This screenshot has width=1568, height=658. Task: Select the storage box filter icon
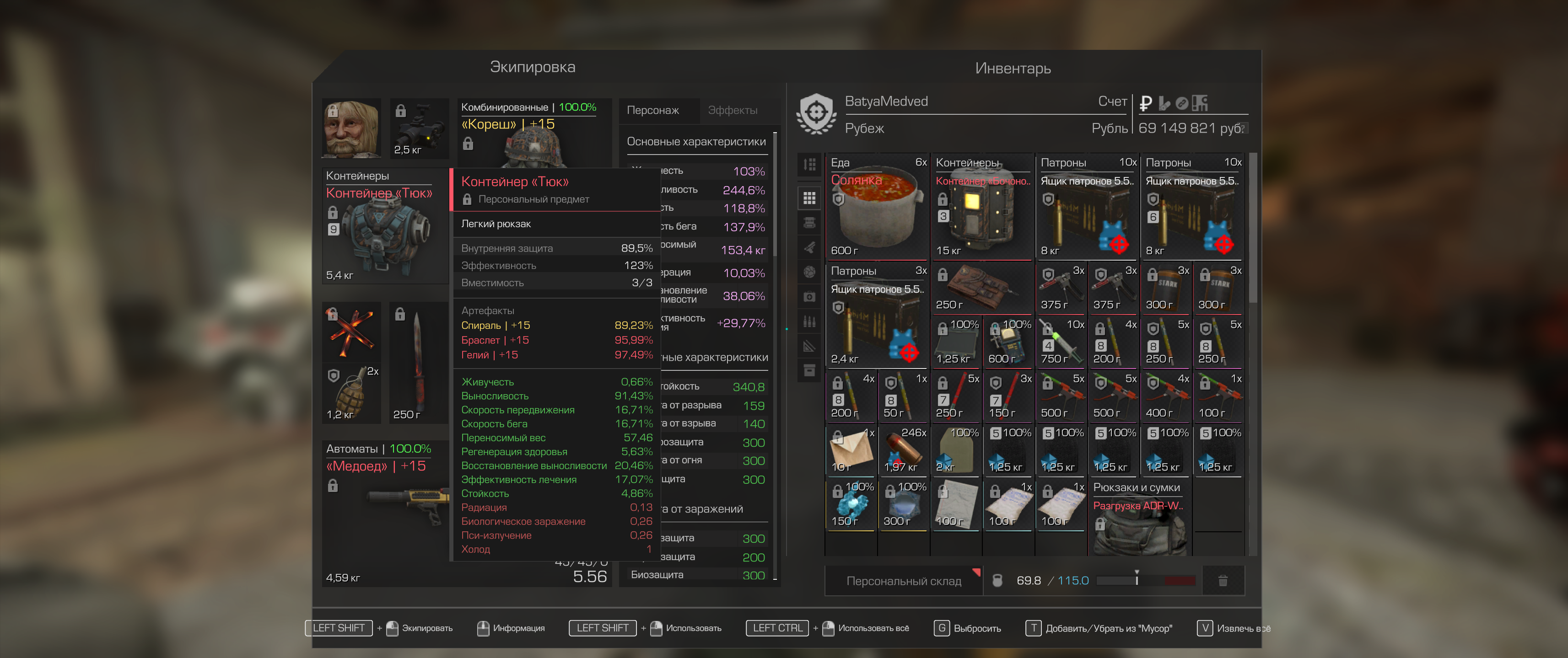click(809, 370)
